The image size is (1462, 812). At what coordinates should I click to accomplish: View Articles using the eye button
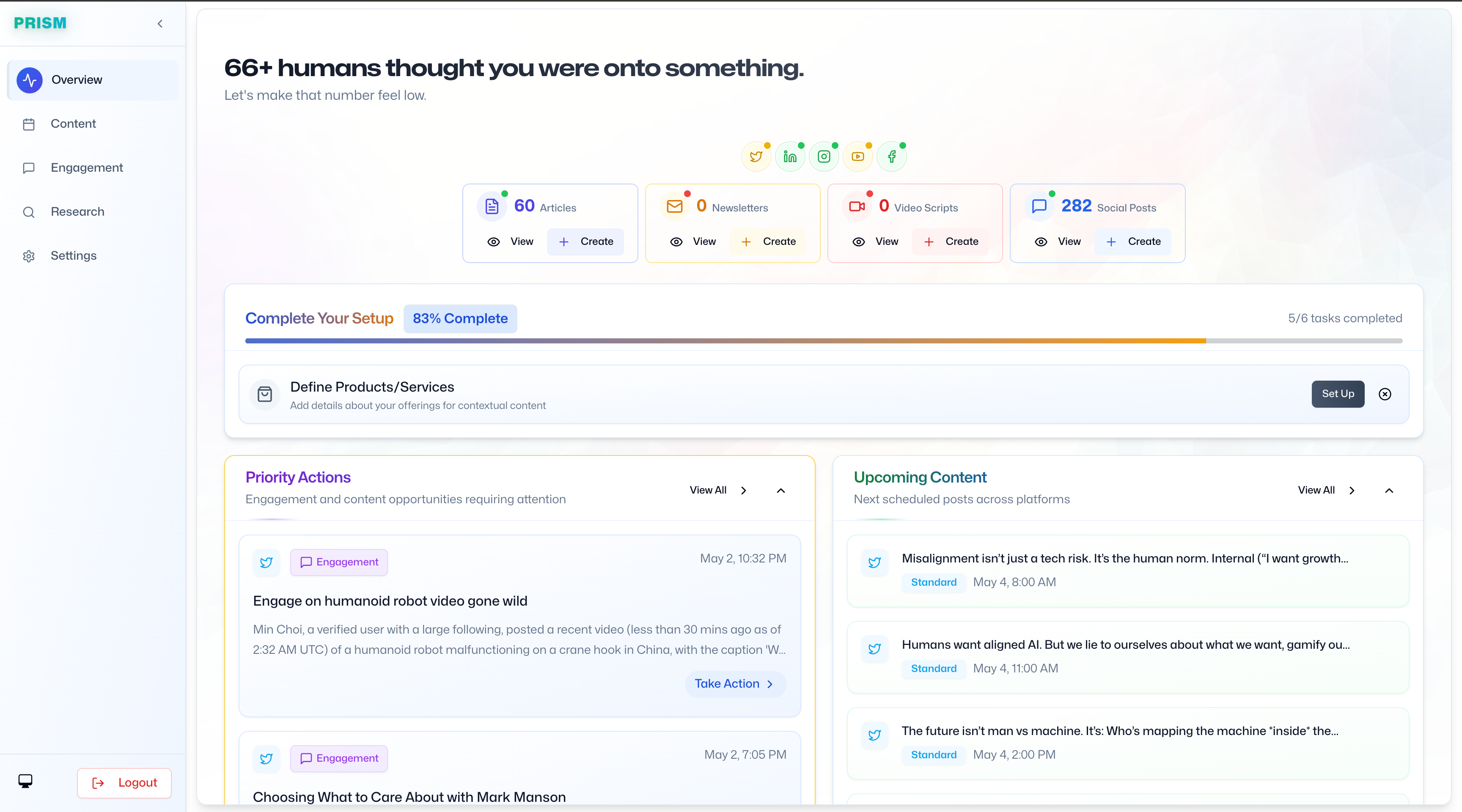[x=510, y=242]
